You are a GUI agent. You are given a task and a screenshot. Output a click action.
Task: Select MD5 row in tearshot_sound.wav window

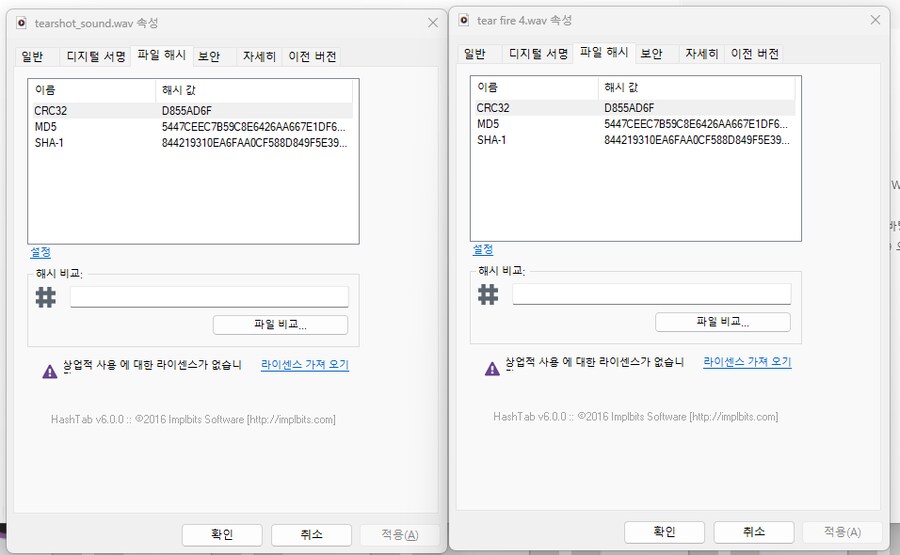(x=191, y=127)
